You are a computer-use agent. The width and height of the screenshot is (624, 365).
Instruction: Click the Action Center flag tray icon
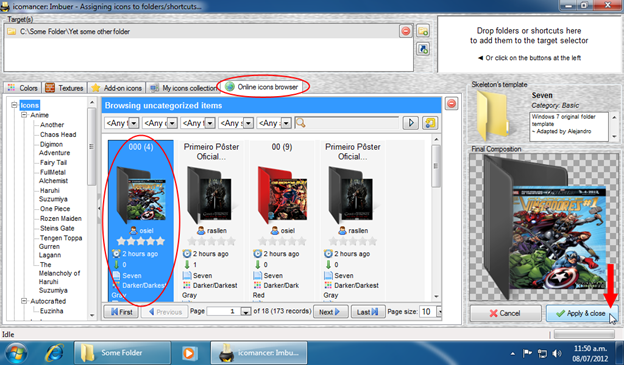coord(527,353)
